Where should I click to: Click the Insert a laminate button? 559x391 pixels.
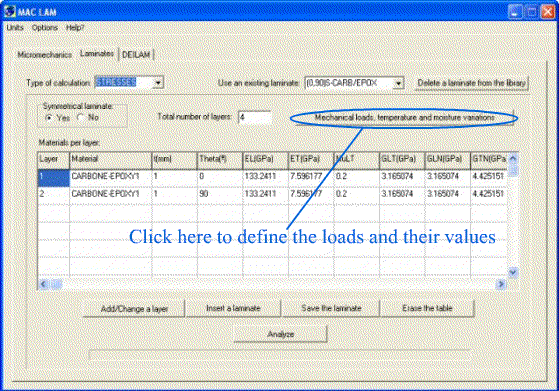(233, 308)
